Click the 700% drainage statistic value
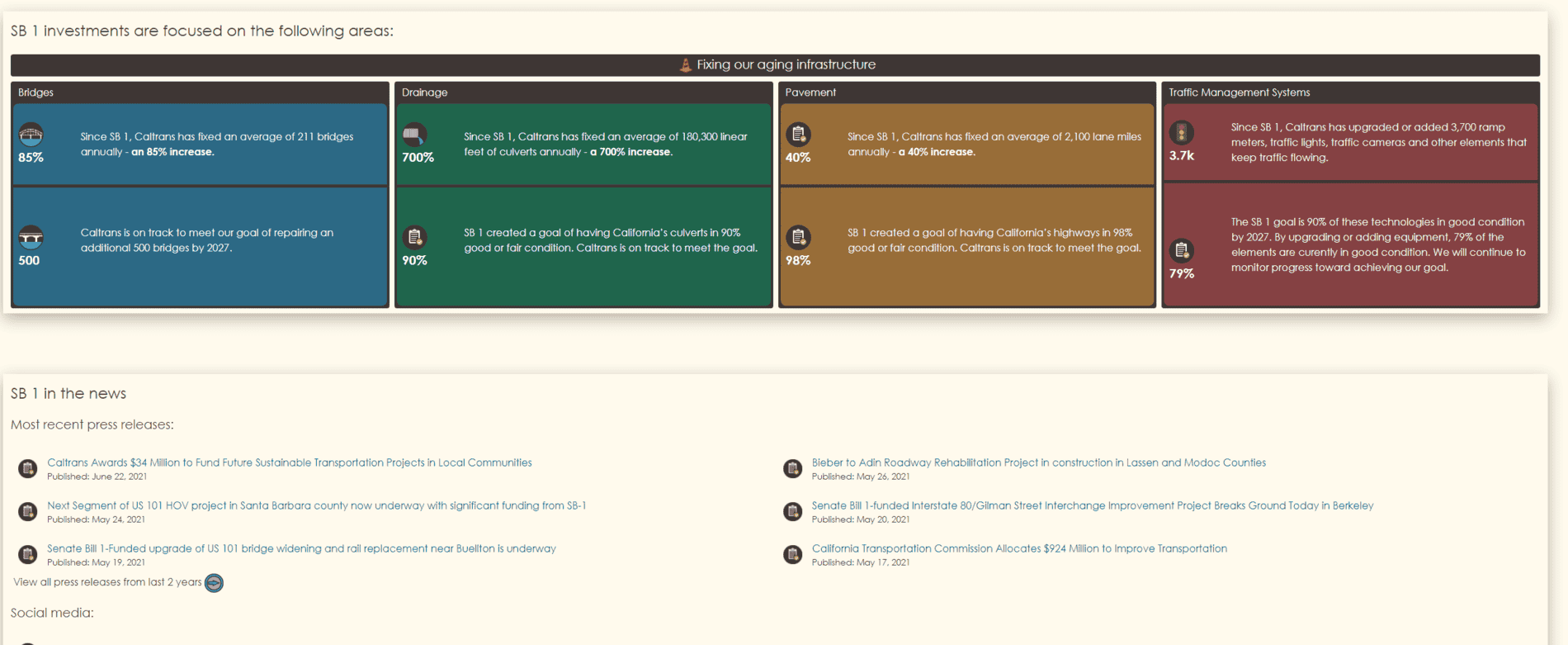This screenshot has height=645, width=1568. 418,158
